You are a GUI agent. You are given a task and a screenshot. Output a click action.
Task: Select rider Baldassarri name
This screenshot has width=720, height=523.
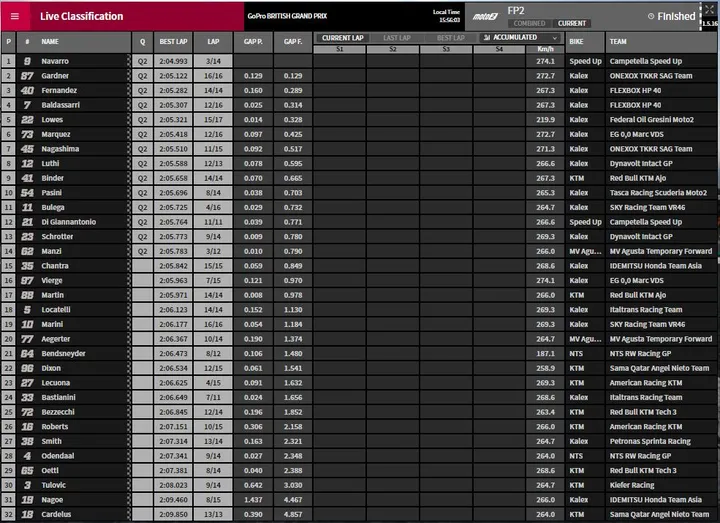point(61,105)
